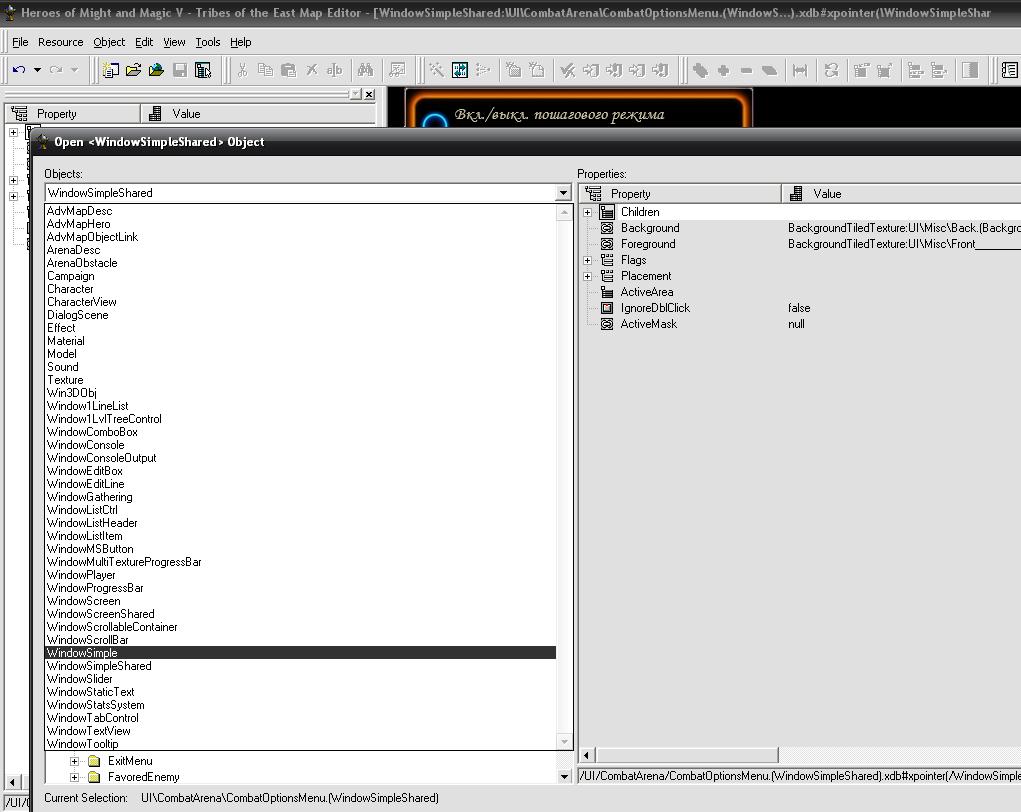Click the rightmost notebook list toolbar icon

click(1009, 70)
